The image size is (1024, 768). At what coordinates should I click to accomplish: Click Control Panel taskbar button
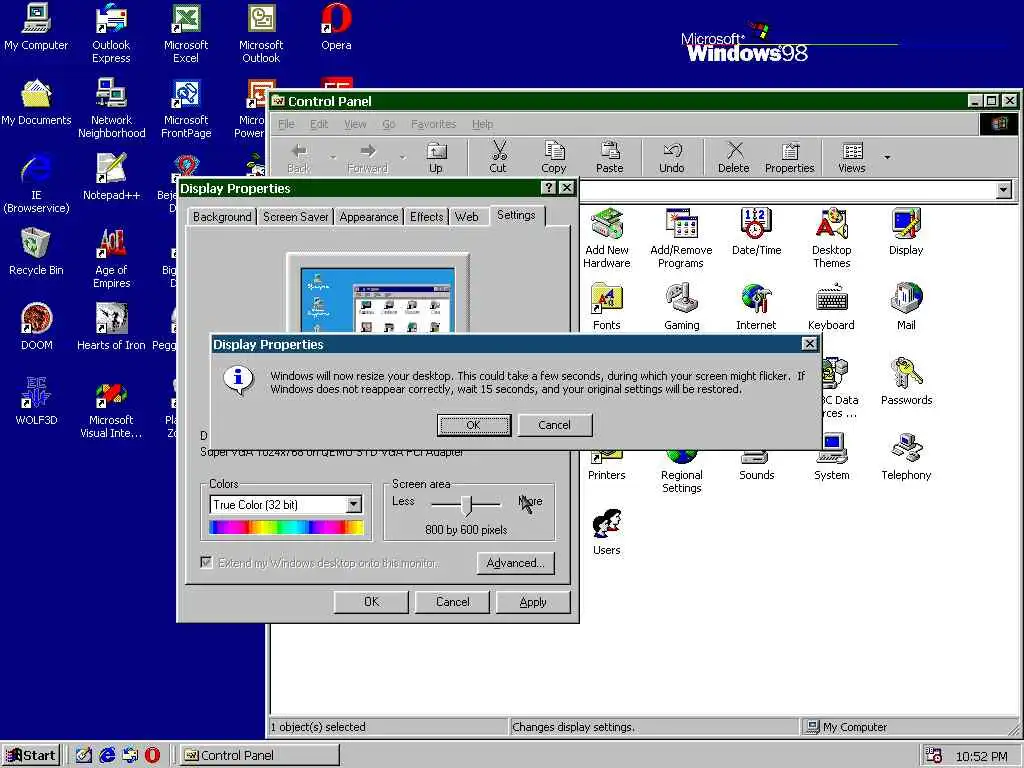tap(260, 756)
